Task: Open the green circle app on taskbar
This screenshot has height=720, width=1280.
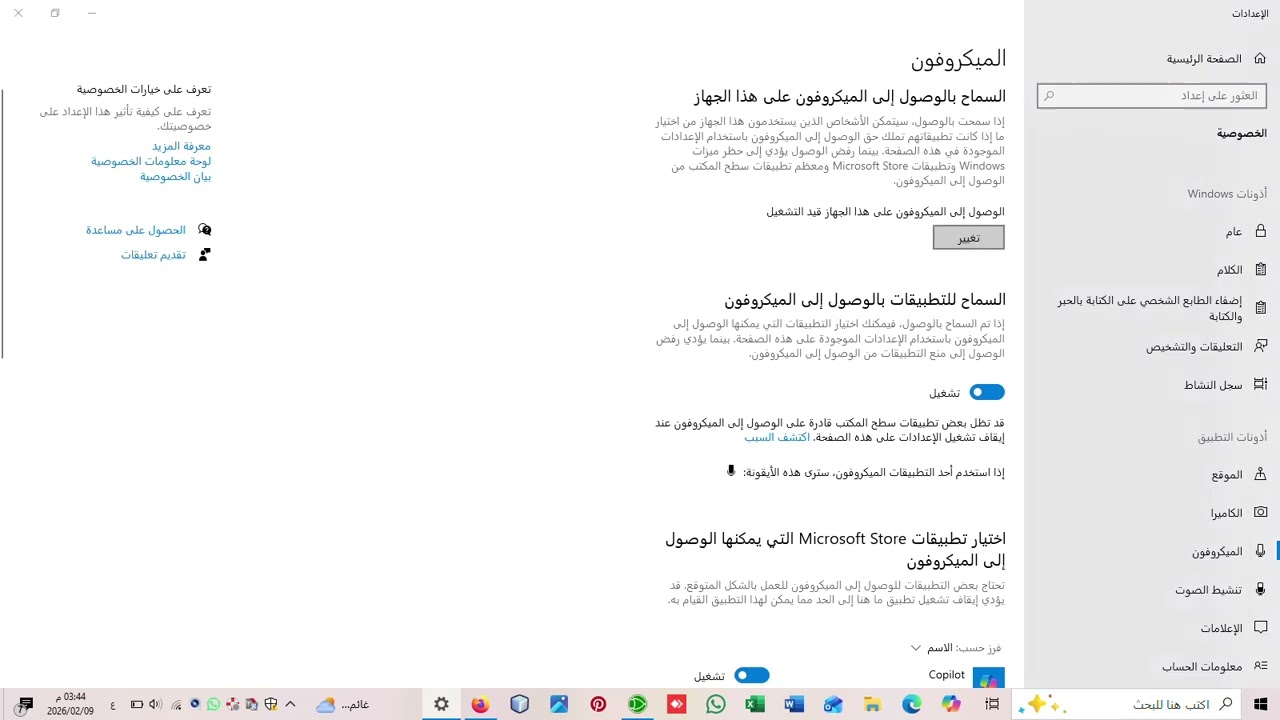Action: click(x=637, y=704)
